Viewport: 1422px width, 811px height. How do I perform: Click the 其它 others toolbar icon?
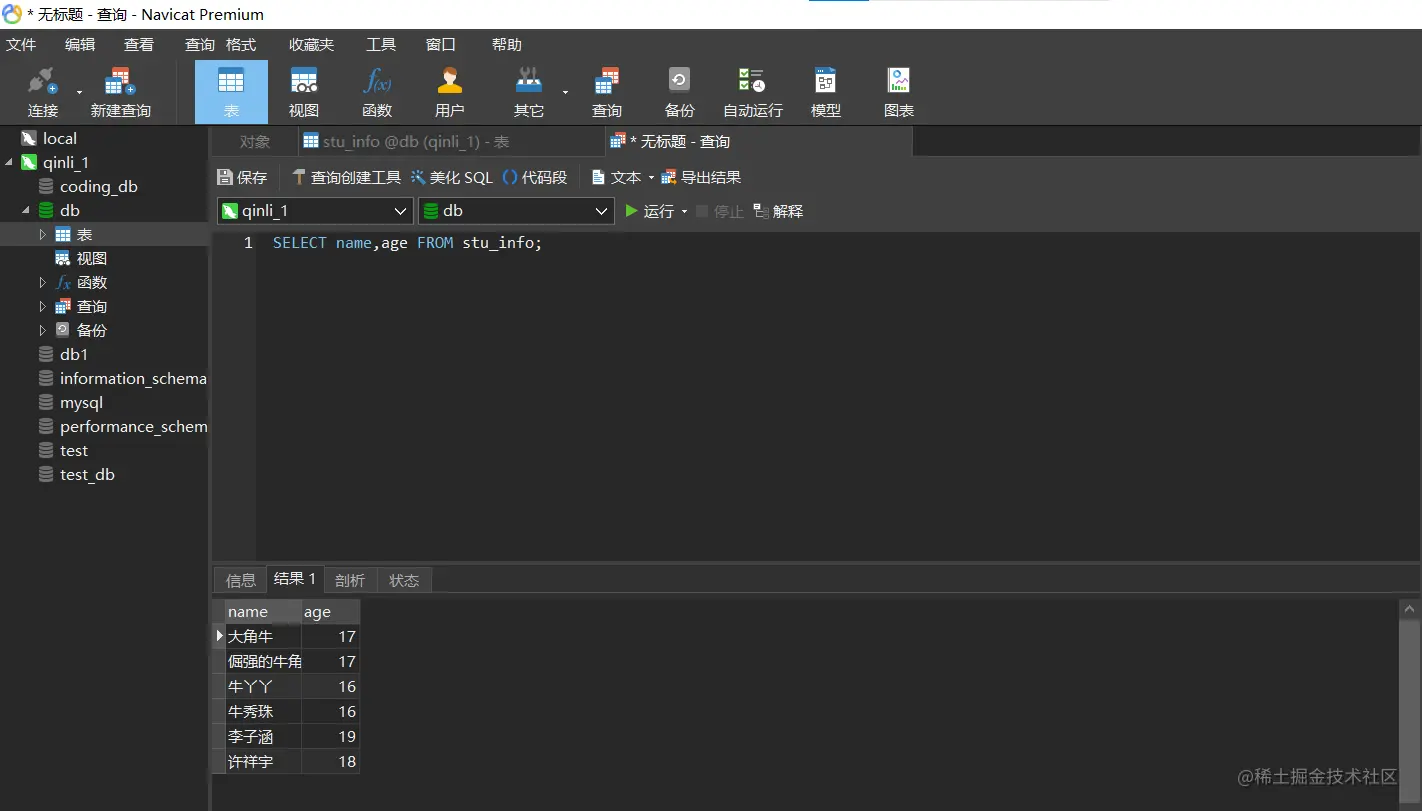pos(528,91)
